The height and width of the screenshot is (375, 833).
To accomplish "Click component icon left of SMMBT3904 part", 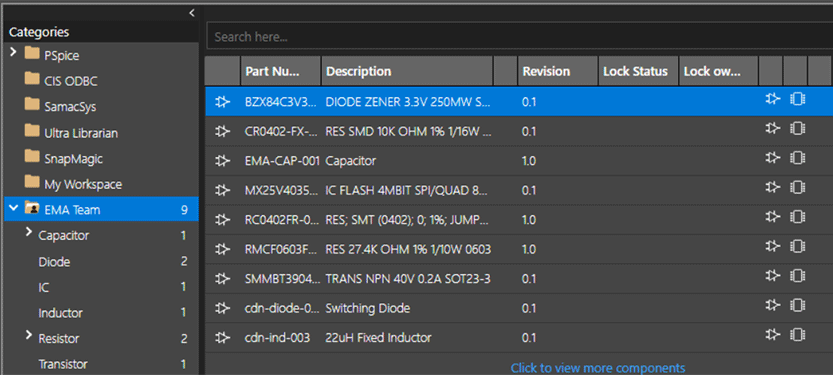I will coord(223,278).
